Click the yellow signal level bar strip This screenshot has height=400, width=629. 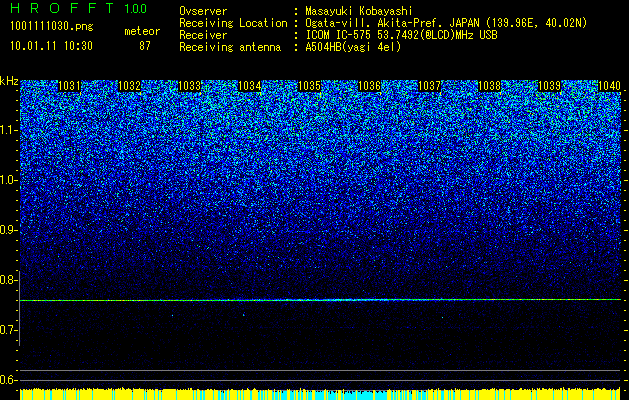[320, 394]
